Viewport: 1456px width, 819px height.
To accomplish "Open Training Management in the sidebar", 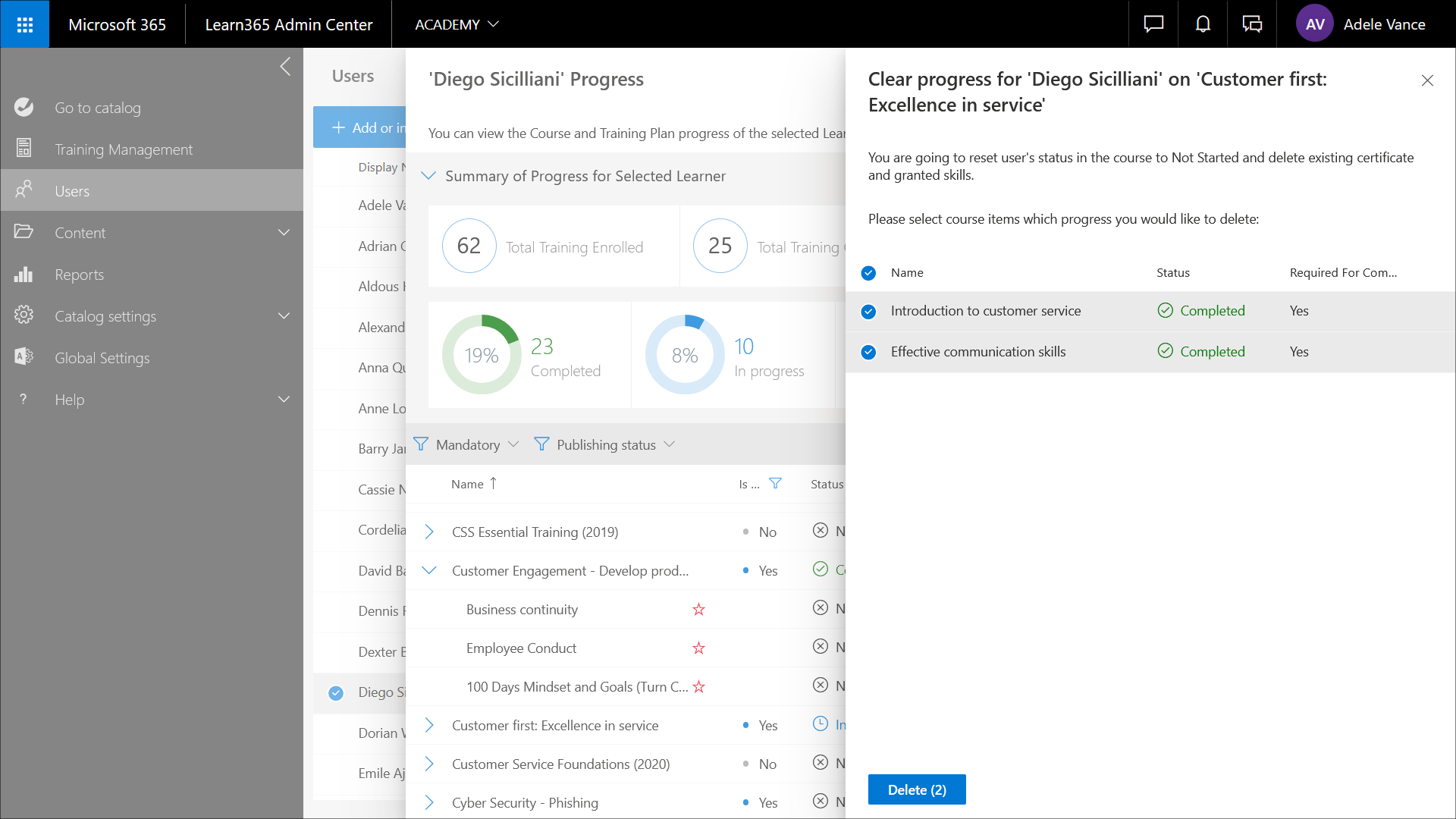I will pos(124,149).
